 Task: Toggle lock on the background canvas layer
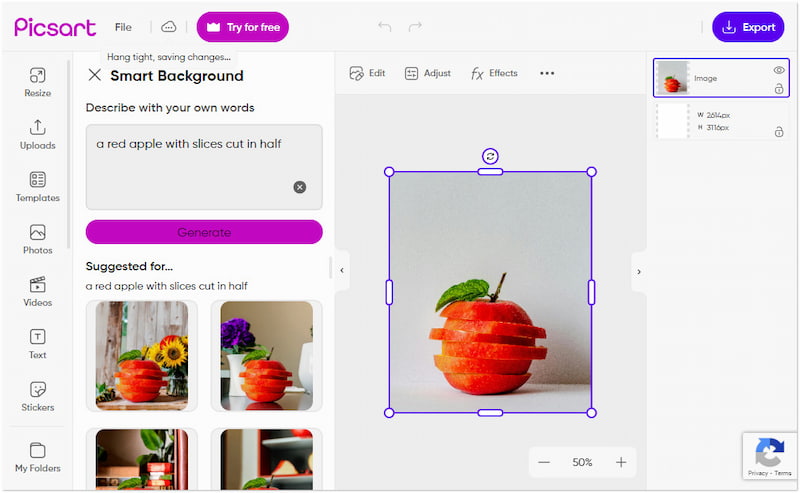[x=778, y=132]
